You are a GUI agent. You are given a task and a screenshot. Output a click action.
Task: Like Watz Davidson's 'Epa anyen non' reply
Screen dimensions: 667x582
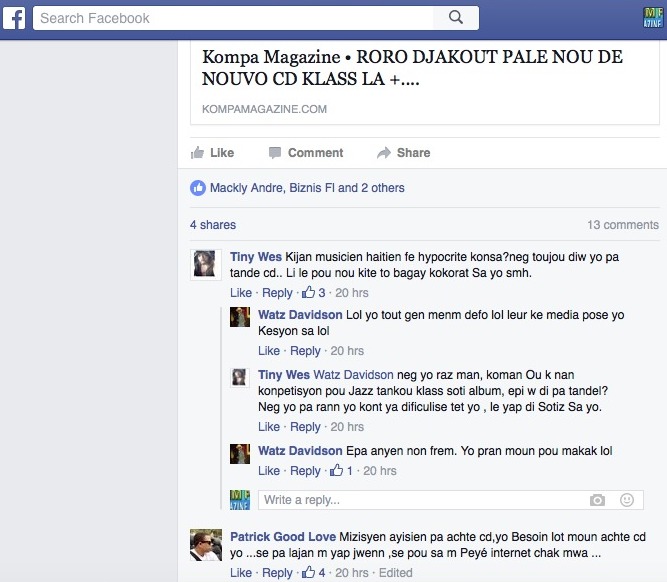pos(269,471)
